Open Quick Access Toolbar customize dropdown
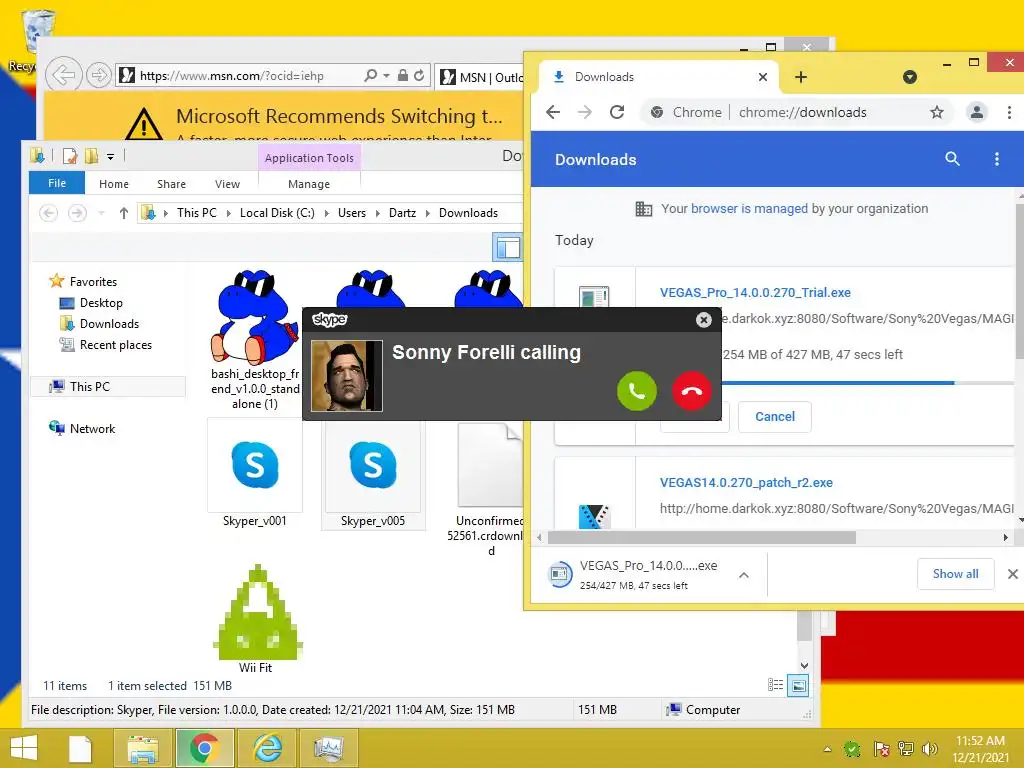Image resolution: width=1024 pixels, height=768 pixels. pyautogui.click(x=110, y=157)
